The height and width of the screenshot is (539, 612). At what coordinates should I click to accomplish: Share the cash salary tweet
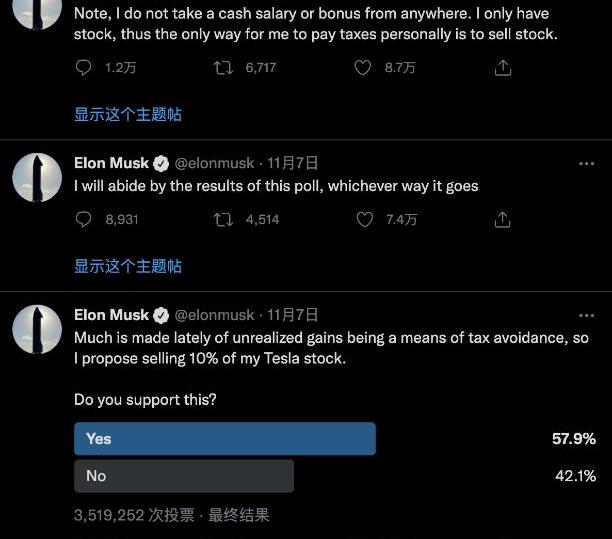click(503, 68)
